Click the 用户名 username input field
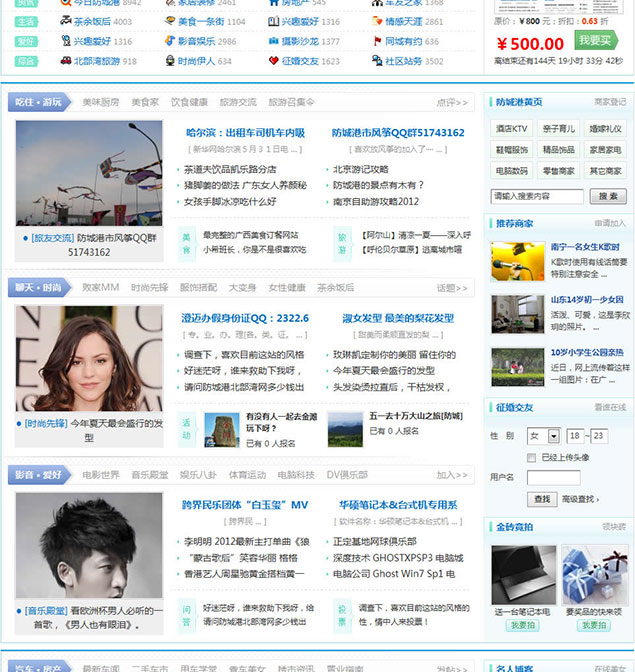 pyautogui.click(x=553, y=478)
